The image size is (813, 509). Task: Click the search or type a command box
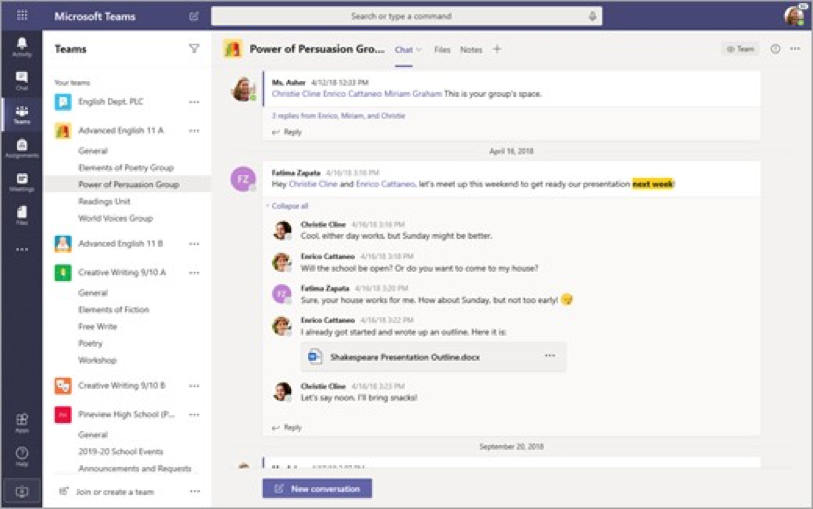click(400, 17)
